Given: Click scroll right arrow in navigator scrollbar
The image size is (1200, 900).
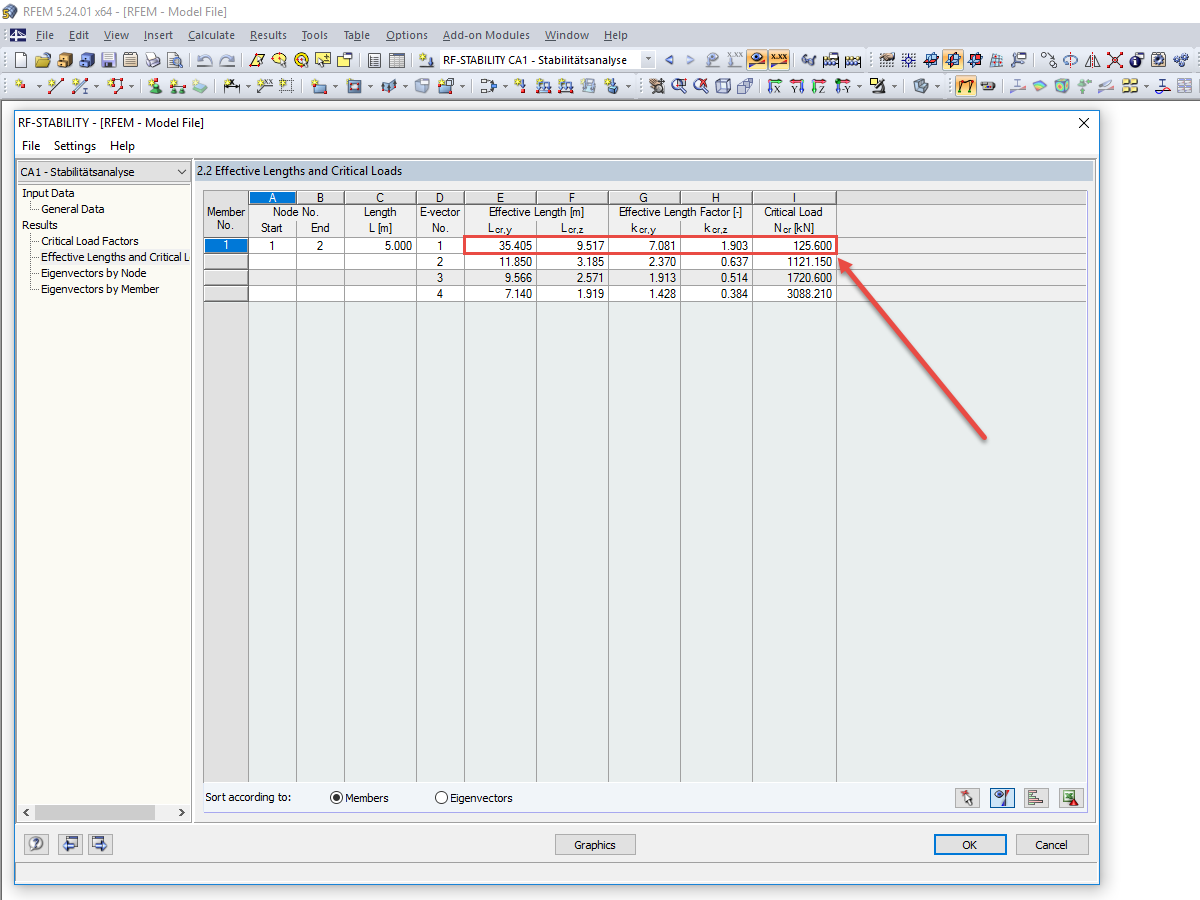Looking at the screenshot, I should coord(183,813).
